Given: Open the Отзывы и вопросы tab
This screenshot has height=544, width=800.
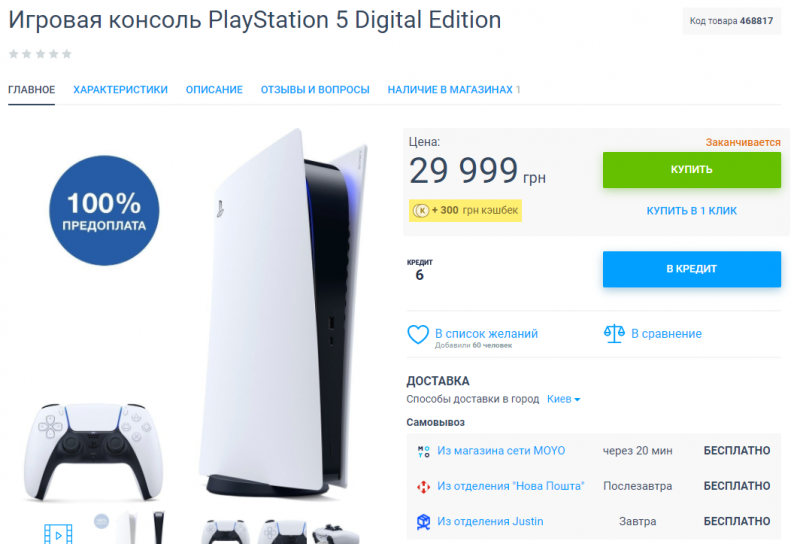Looking at the screenshot, I should tap(315, 90).
